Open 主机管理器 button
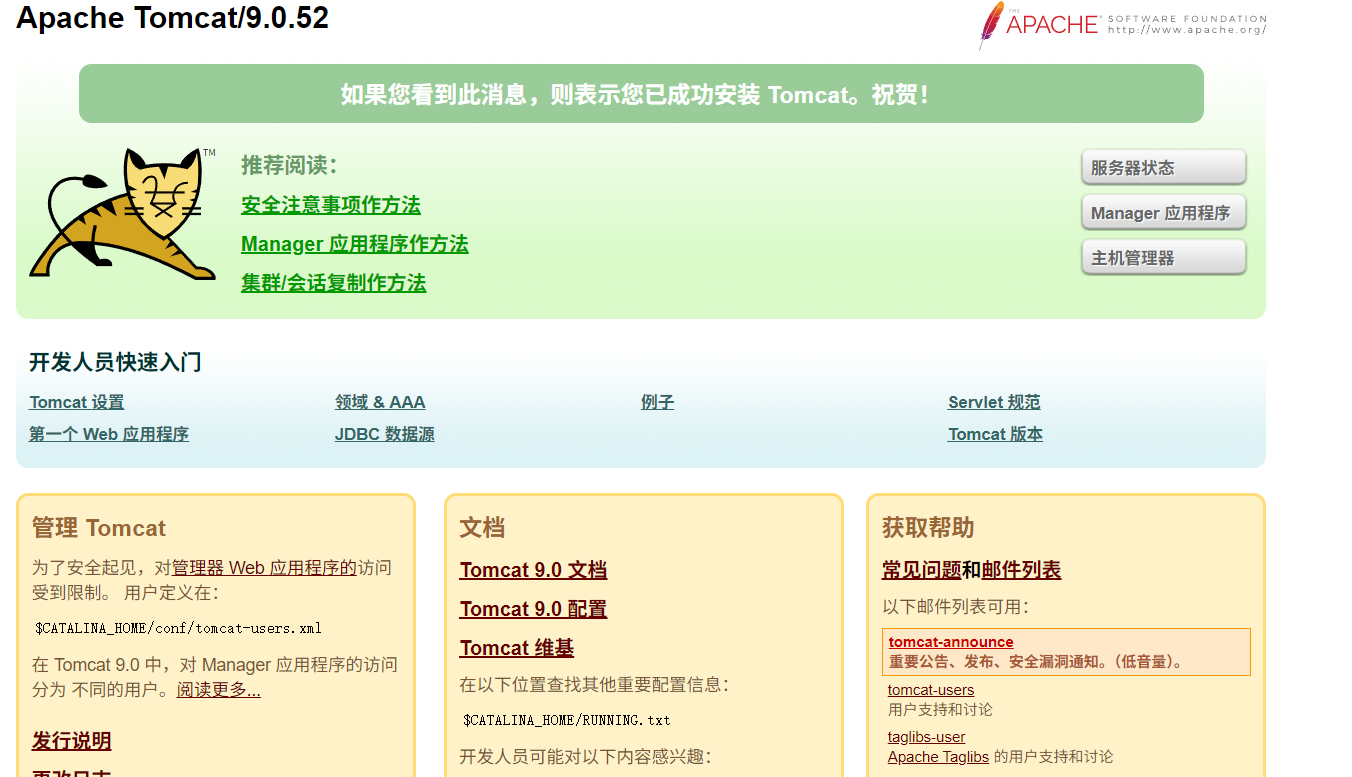Image resolution: width=1352 pixels, height=777 pixels. [1163, 258]
